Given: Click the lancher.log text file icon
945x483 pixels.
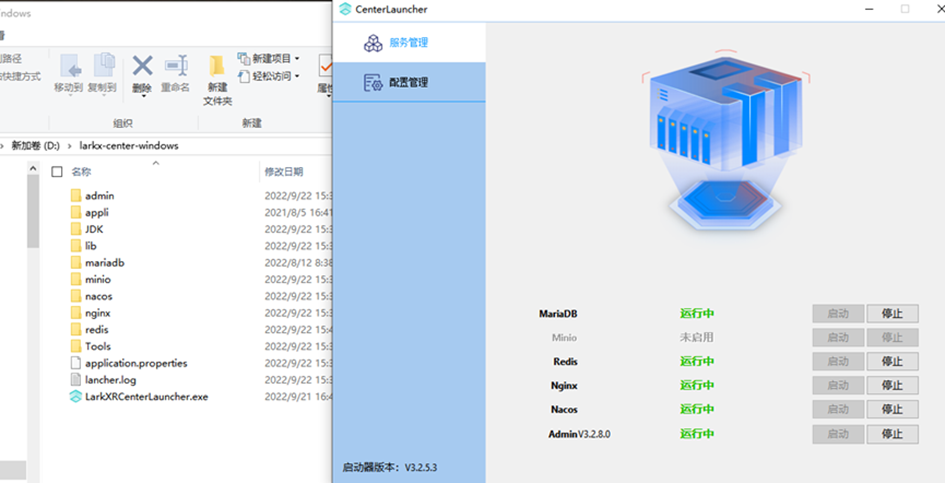Looking at the screenshot, I should [x=75, y=380].
